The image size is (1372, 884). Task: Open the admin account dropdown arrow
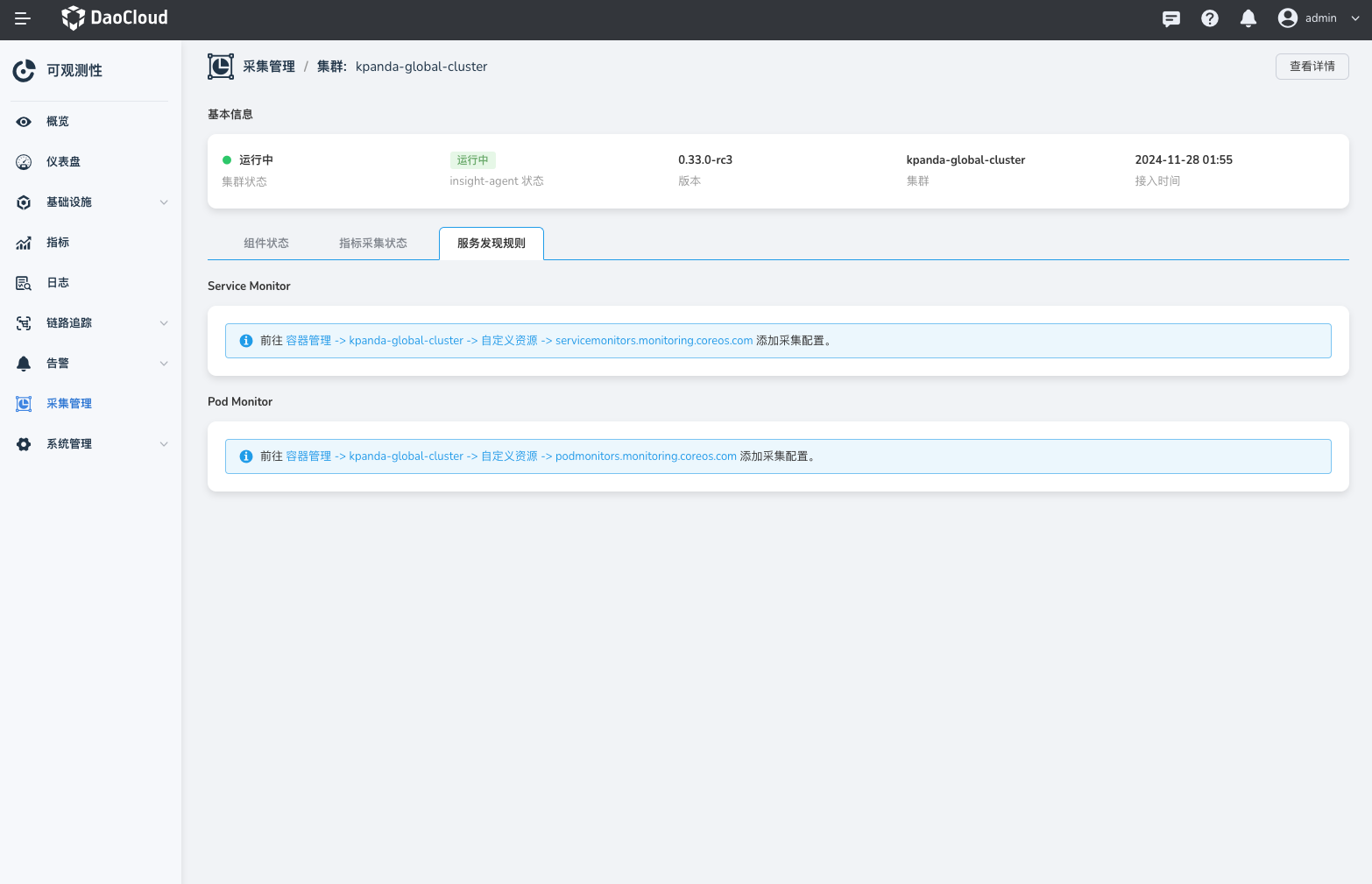click(1355, 18)
